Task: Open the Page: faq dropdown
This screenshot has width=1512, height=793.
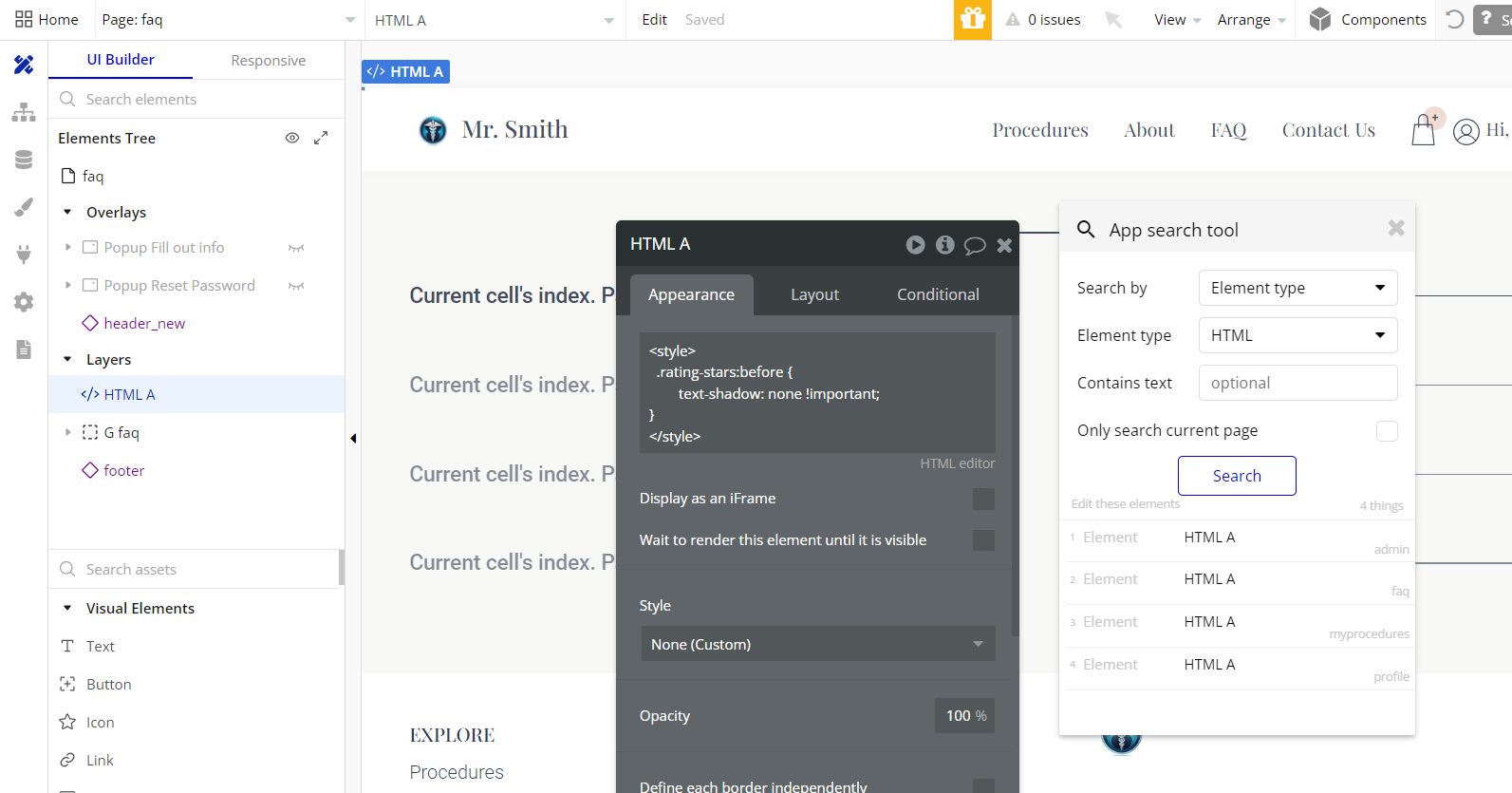Action: pyautogui.click(x=228, y=20)
